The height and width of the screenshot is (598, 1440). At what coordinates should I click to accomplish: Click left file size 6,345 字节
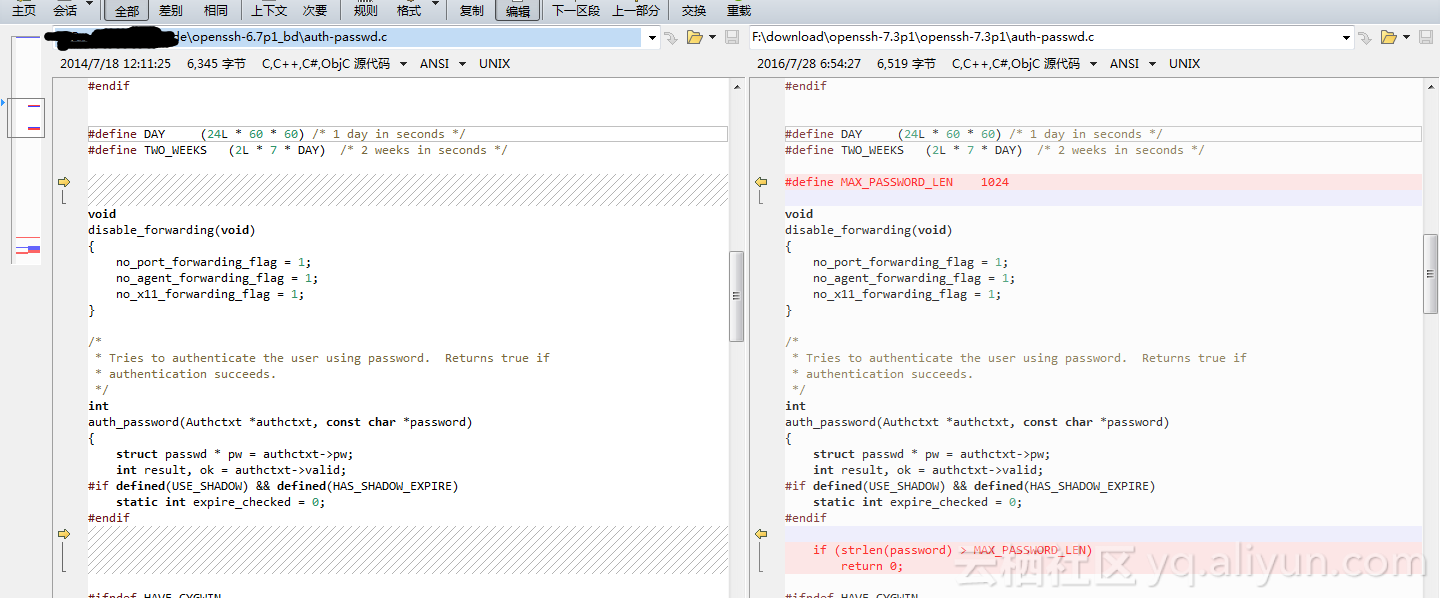click(216, 64)
